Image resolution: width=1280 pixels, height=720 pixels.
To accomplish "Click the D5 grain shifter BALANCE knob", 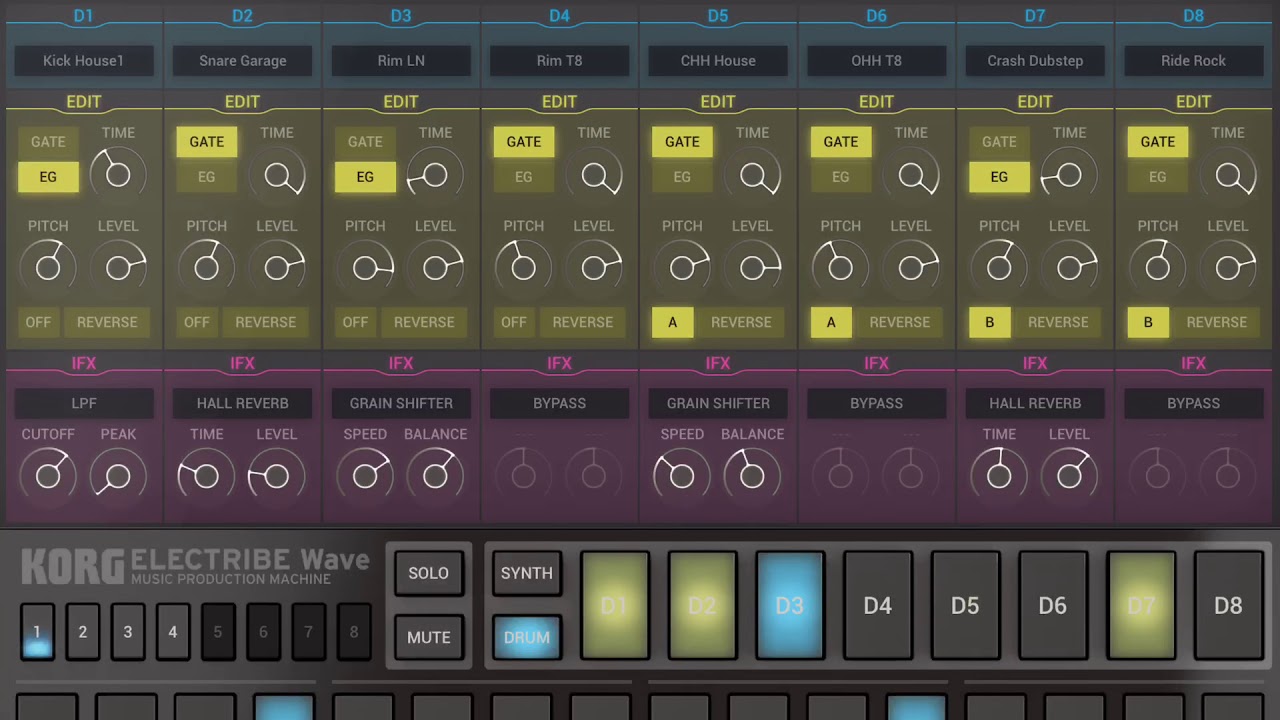I will click(x=752, y=476).
